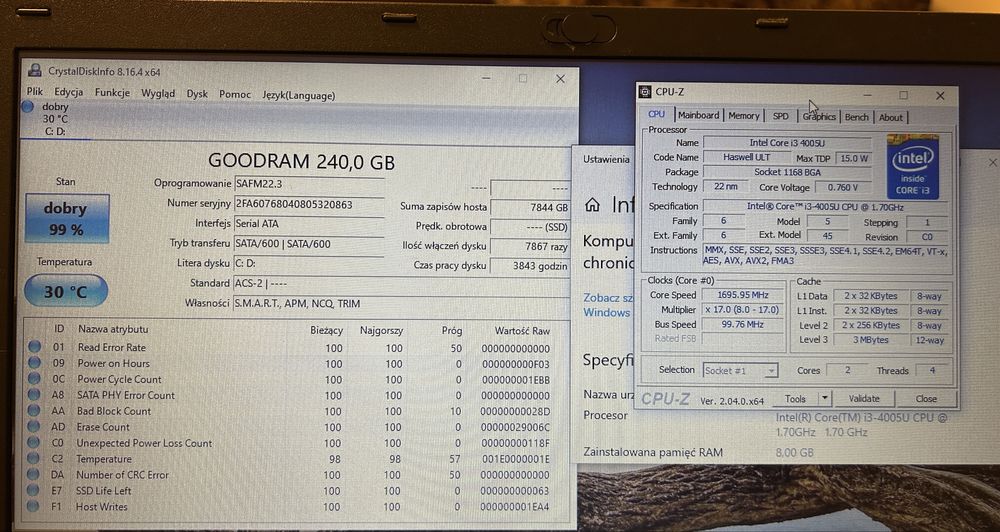1000x532 pixels.
Task: Click the Interfejs field Serial ATA
Action: point(309,224)
